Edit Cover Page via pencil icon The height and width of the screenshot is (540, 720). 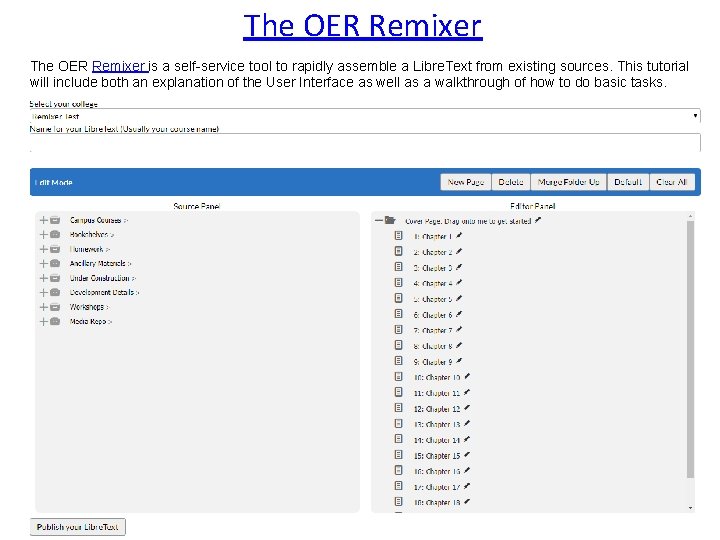pos(538,220)
